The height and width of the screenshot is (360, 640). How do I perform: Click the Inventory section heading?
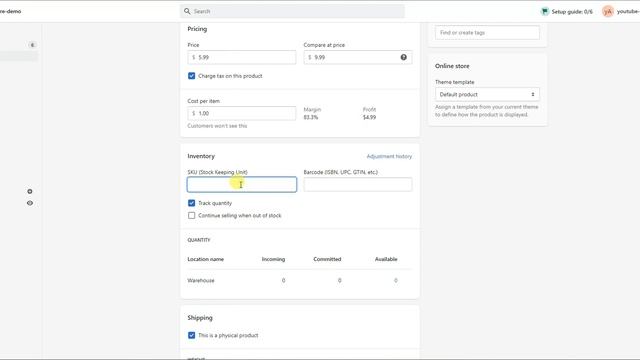(x=201, y=156)
